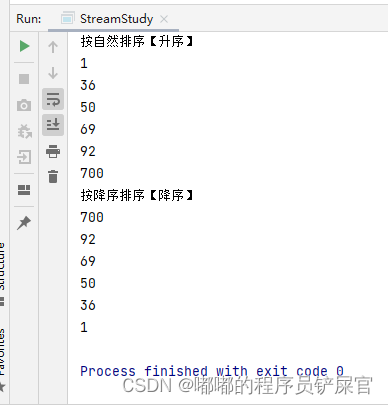Toggle Scroll to End of console
The height and width of the screenshot is (405, 388).
click(53, 125)
